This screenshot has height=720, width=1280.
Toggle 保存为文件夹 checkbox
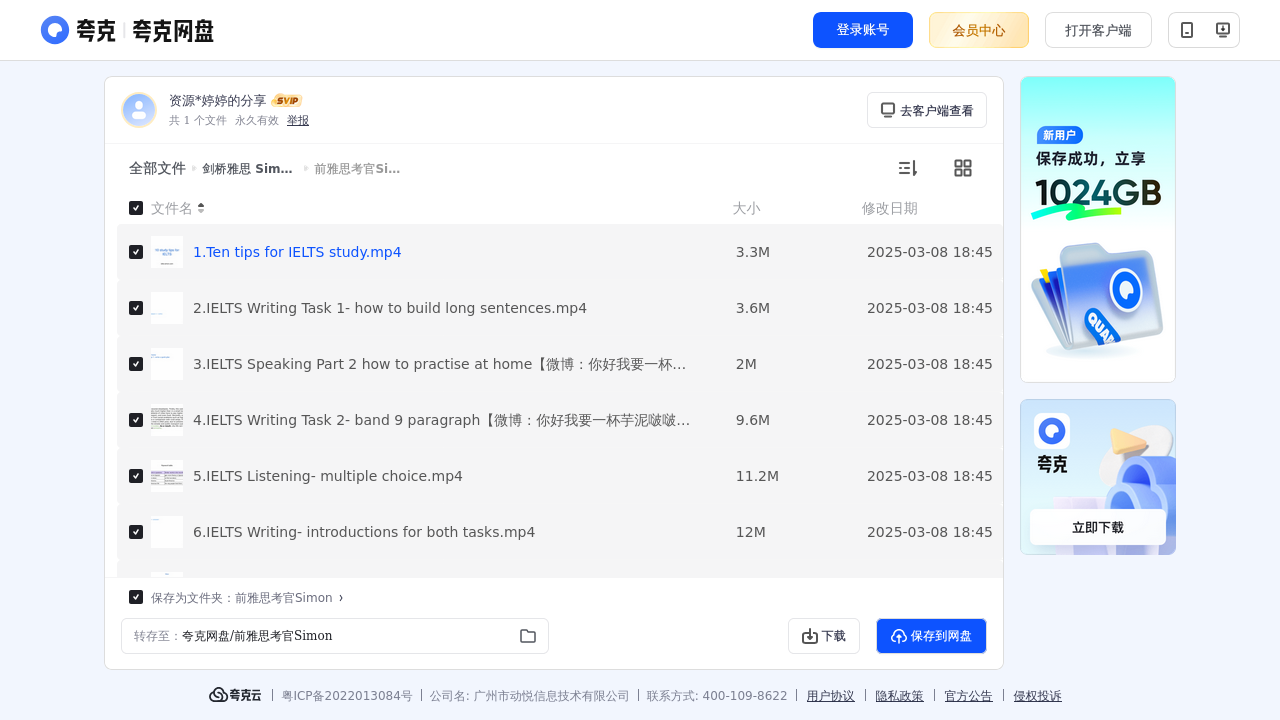click(136, 597)
